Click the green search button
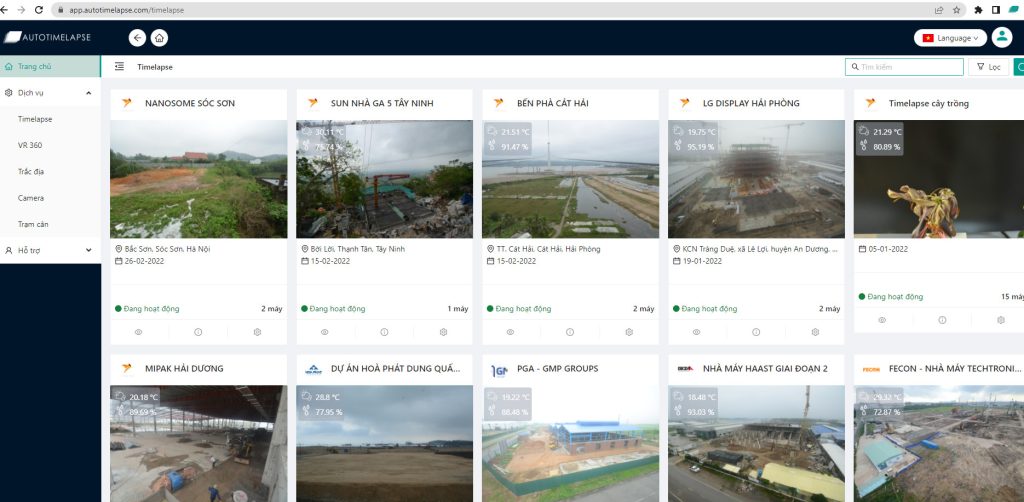Image resolution: width=1024 pixels, height=502 pixels. pyautogui.click(x=1019, y=67)
